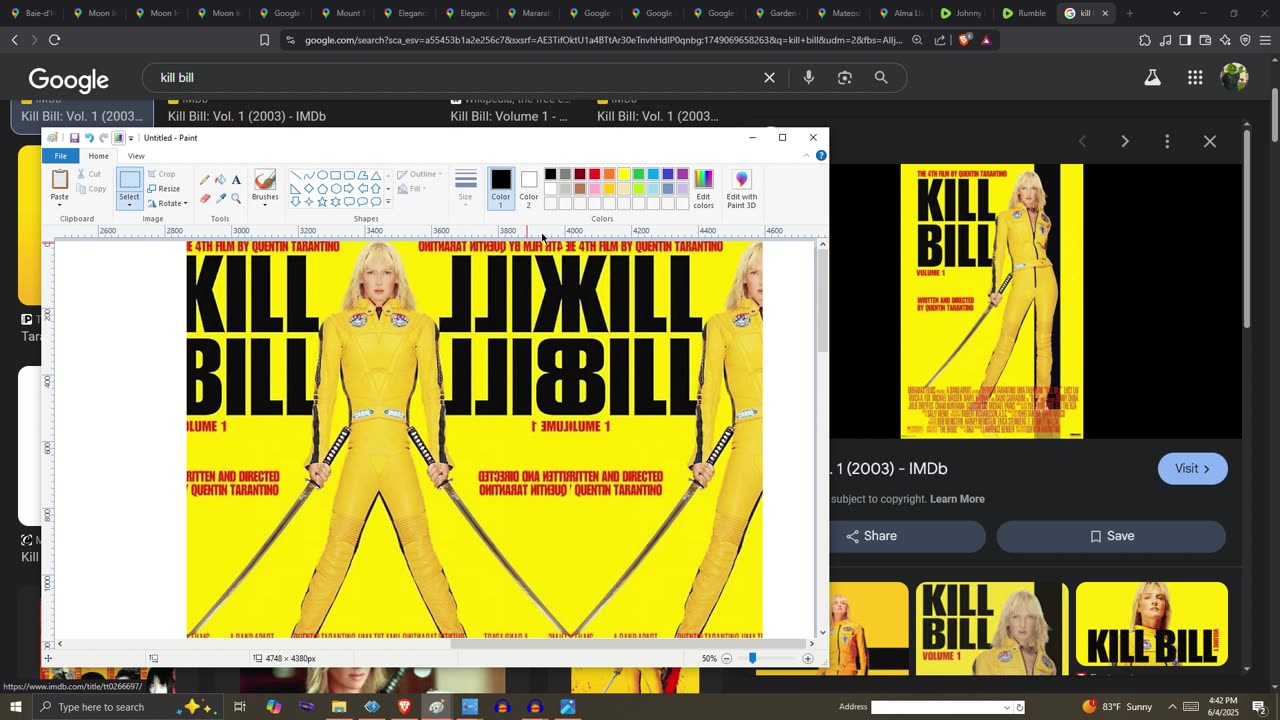Open Edit colors in Paint
Screen dimensions: 1280x720
[704, 188]
